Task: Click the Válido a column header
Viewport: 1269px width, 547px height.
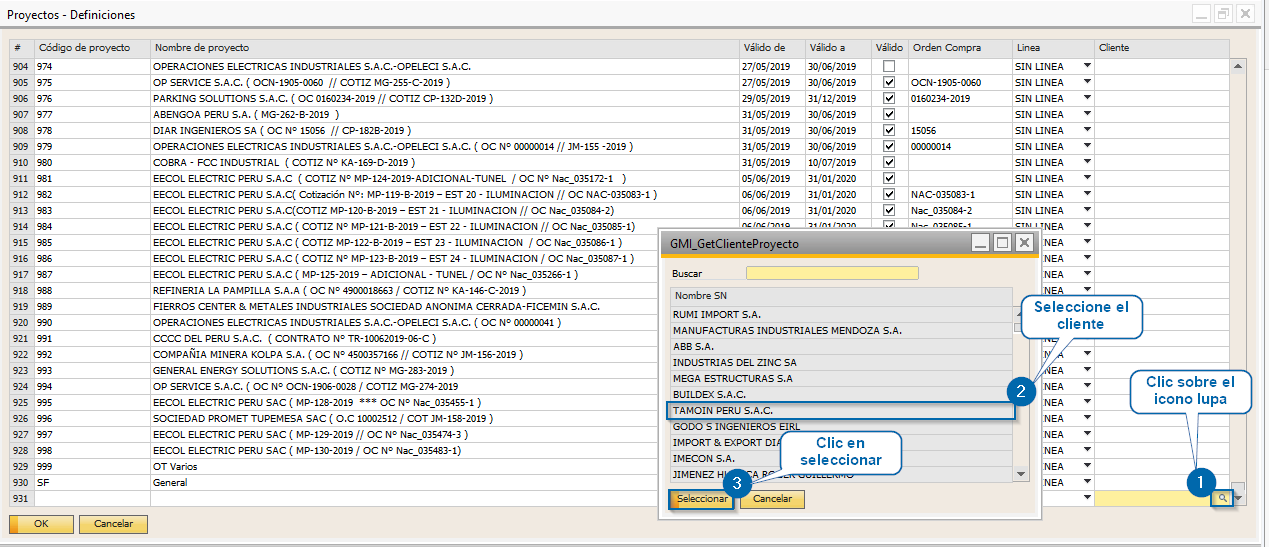Action: point(838,47)
